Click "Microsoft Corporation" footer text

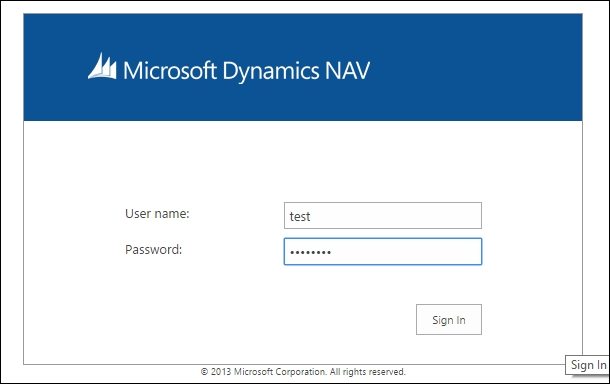tap(280, 372)
